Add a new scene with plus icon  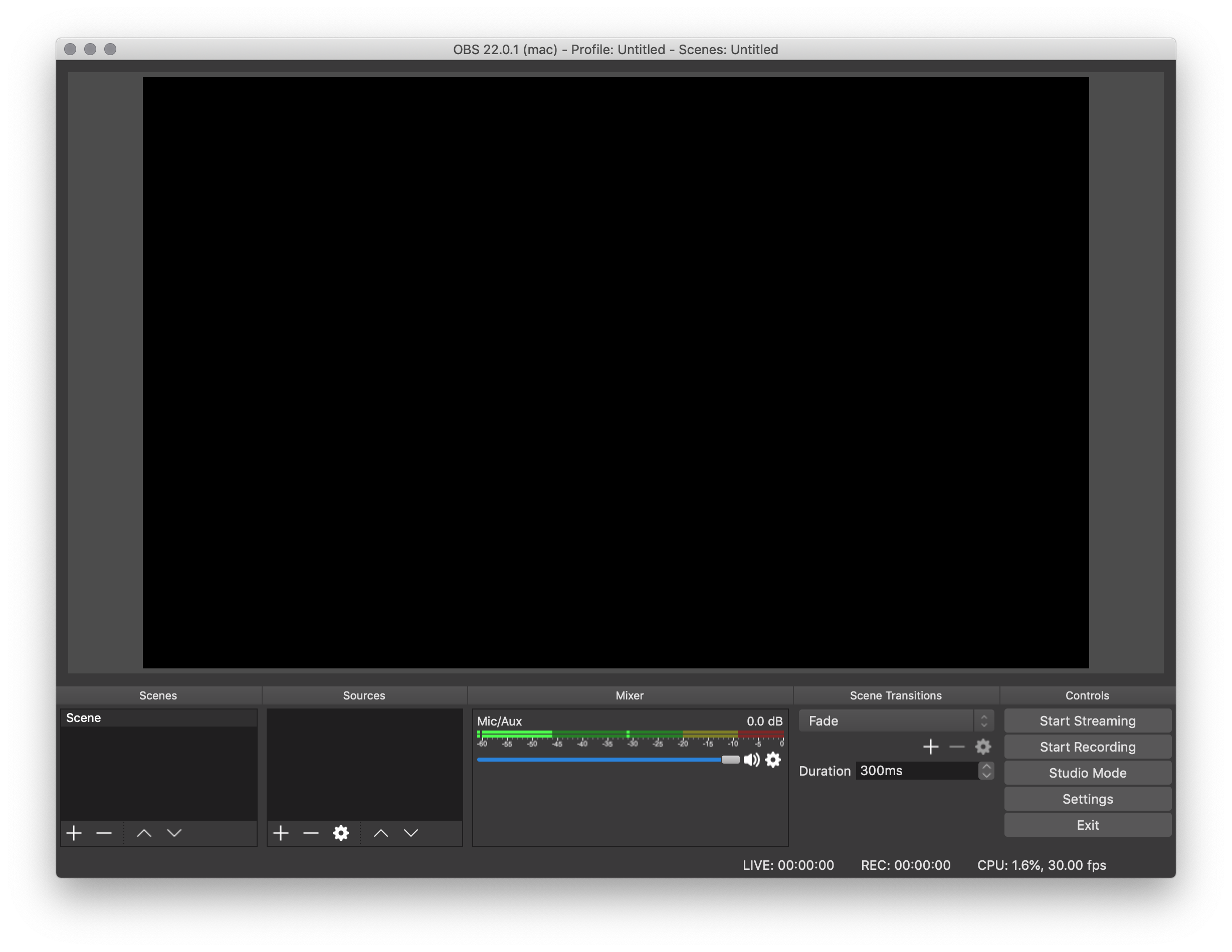[x=74, y=833]
